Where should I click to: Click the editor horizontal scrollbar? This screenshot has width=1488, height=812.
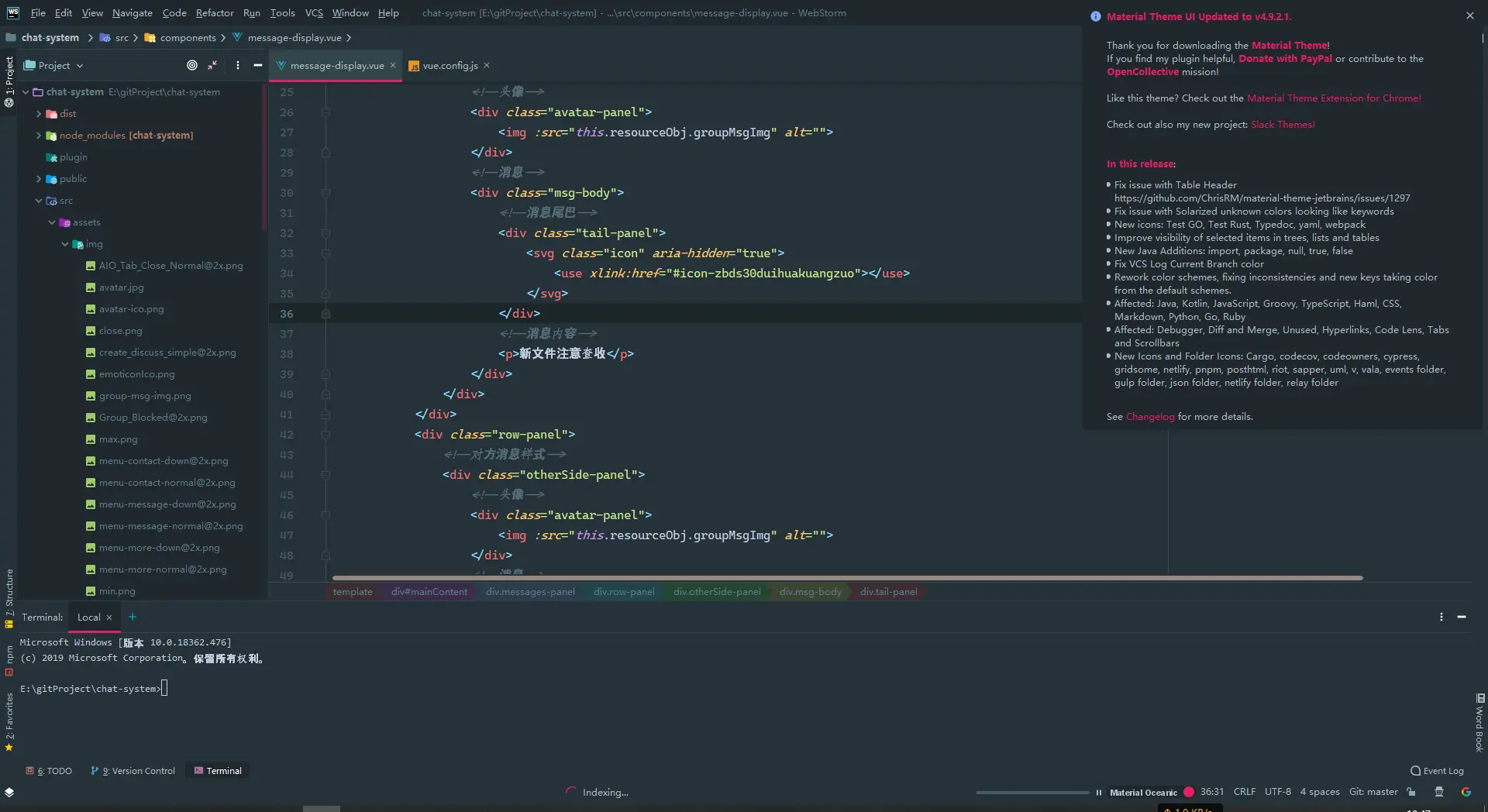point(847,578)
